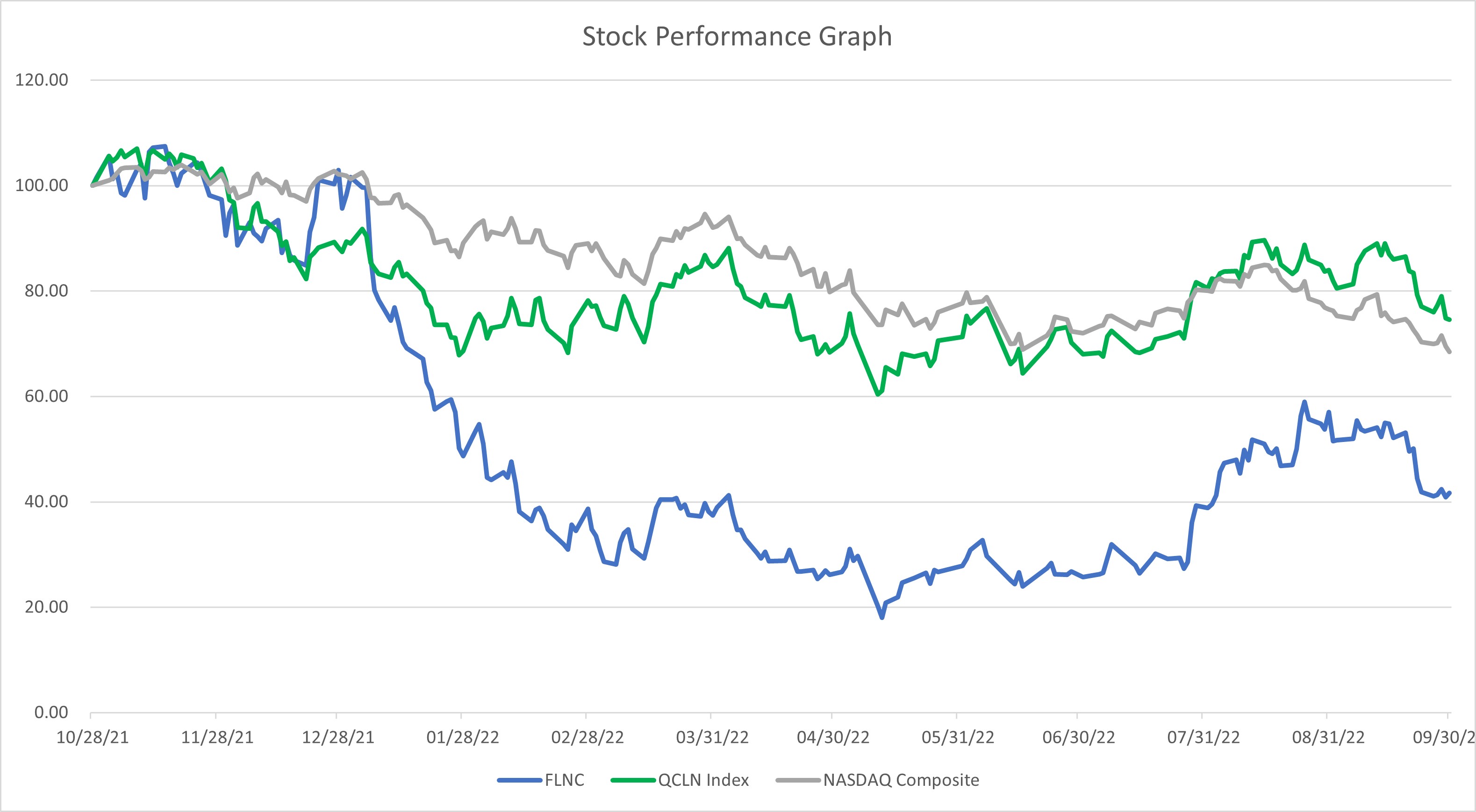The width and height of the screenshot is (1476, 812).
Task: Select the 60.00 value axis label
Action: click(46, 396)
